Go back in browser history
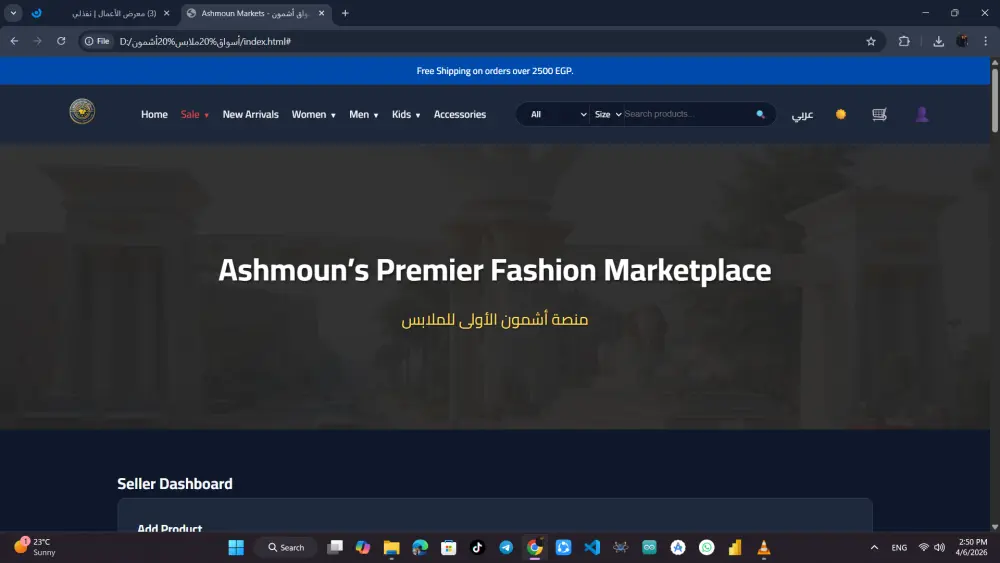Screen dimensions: 1000x563 pos(14,41)
